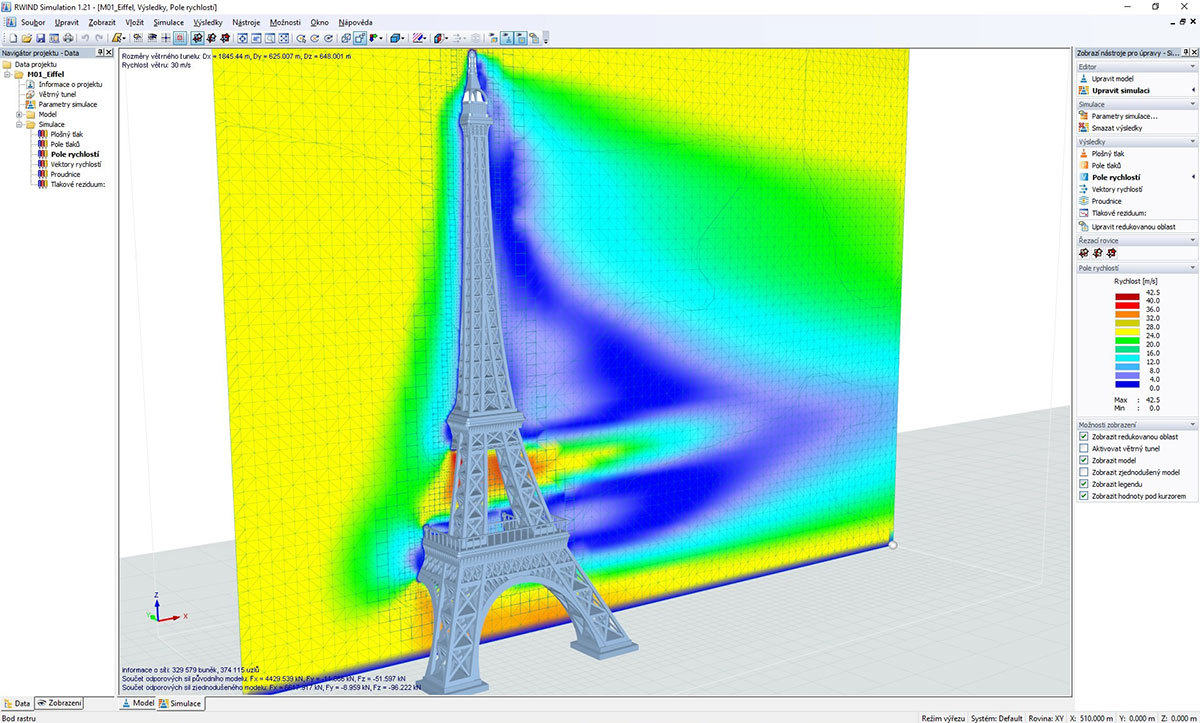Click the Parametry simulace icon in navigator
1200x723 pixels.
[31, 104]
